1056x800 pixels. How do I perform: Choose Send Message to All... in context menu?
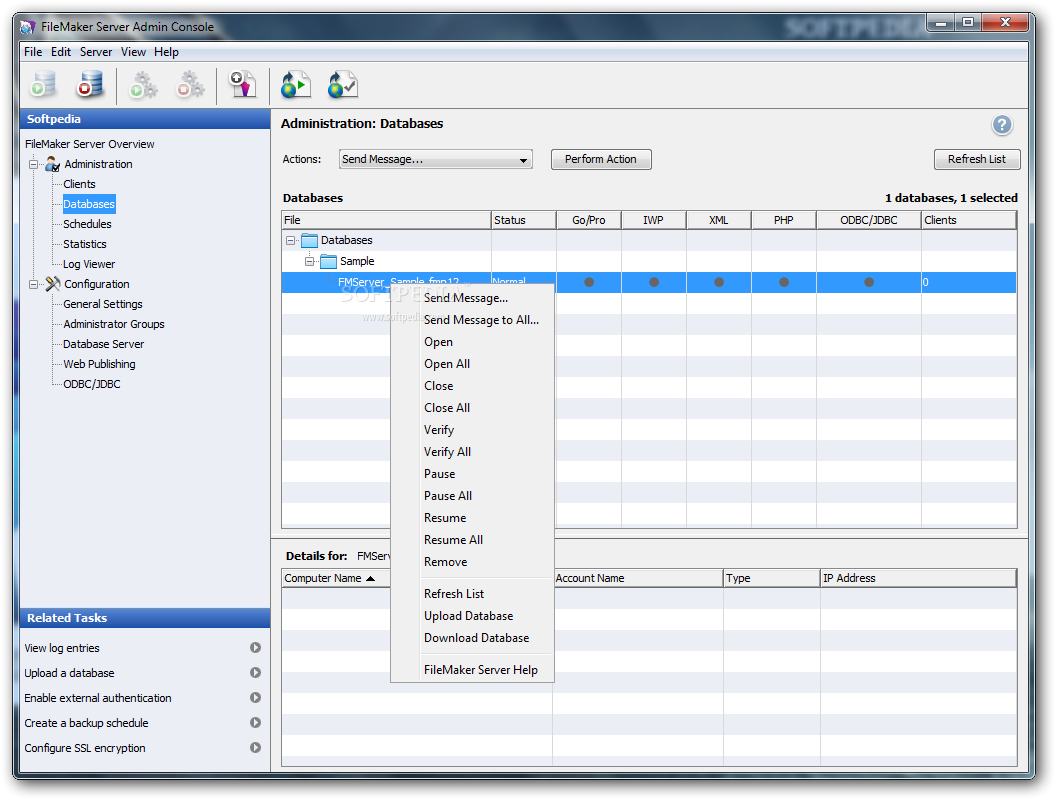tap(472, 320)
